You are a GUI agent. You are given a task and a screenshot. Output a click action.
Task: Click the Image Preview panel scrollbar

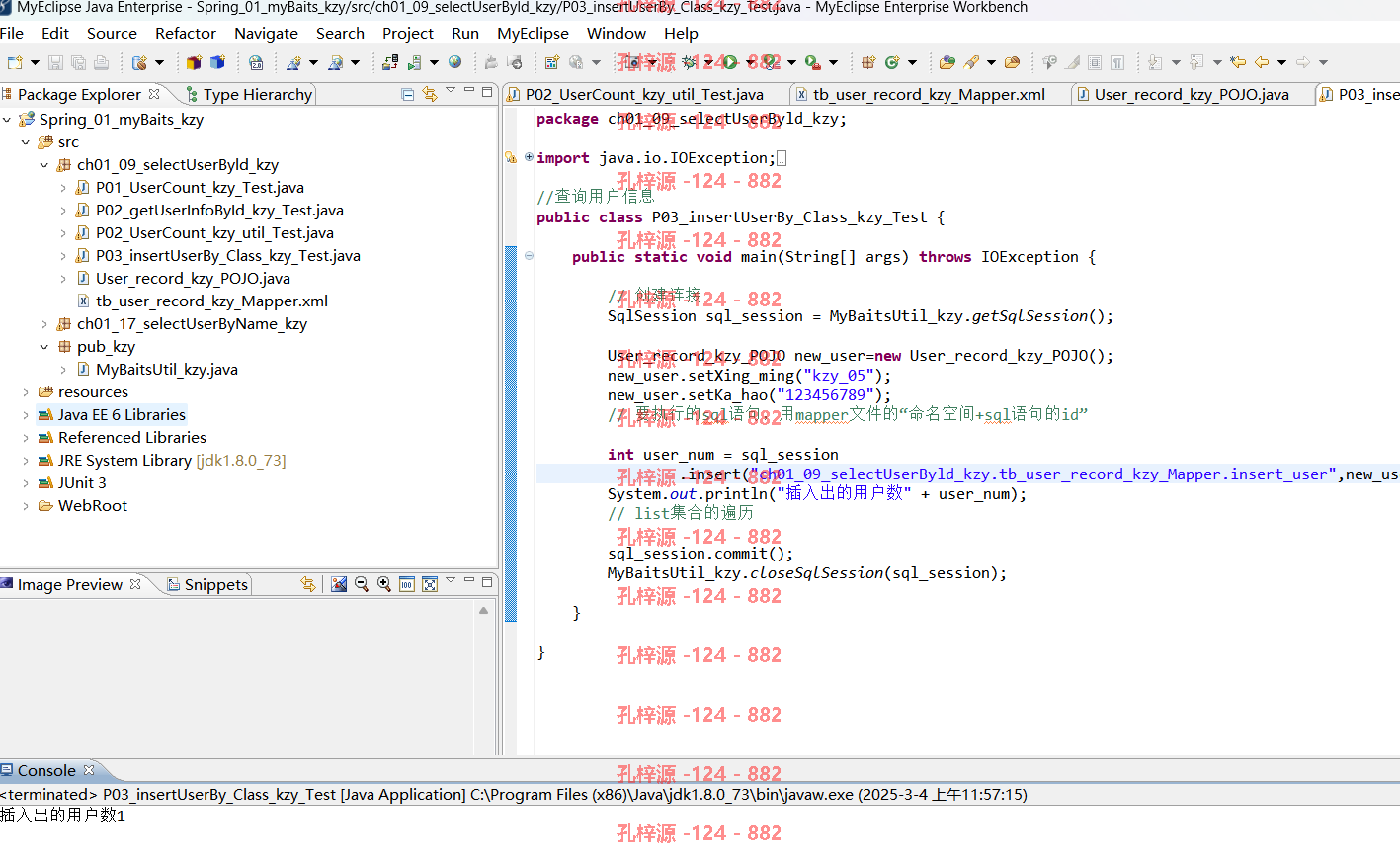pos(483,679)
